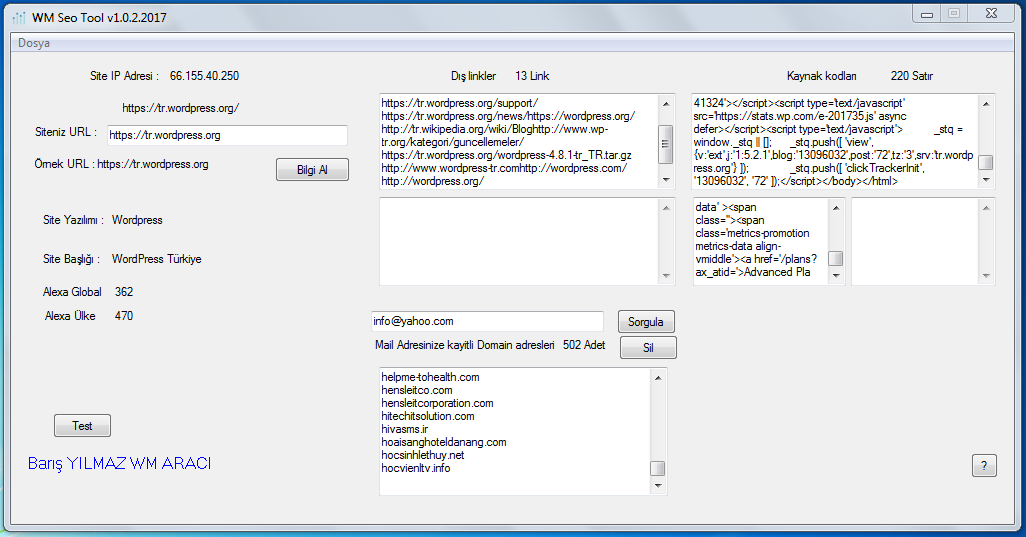Click inside the empty rightmost textbox
1026x537 pixels.
(x=915, y=241)
